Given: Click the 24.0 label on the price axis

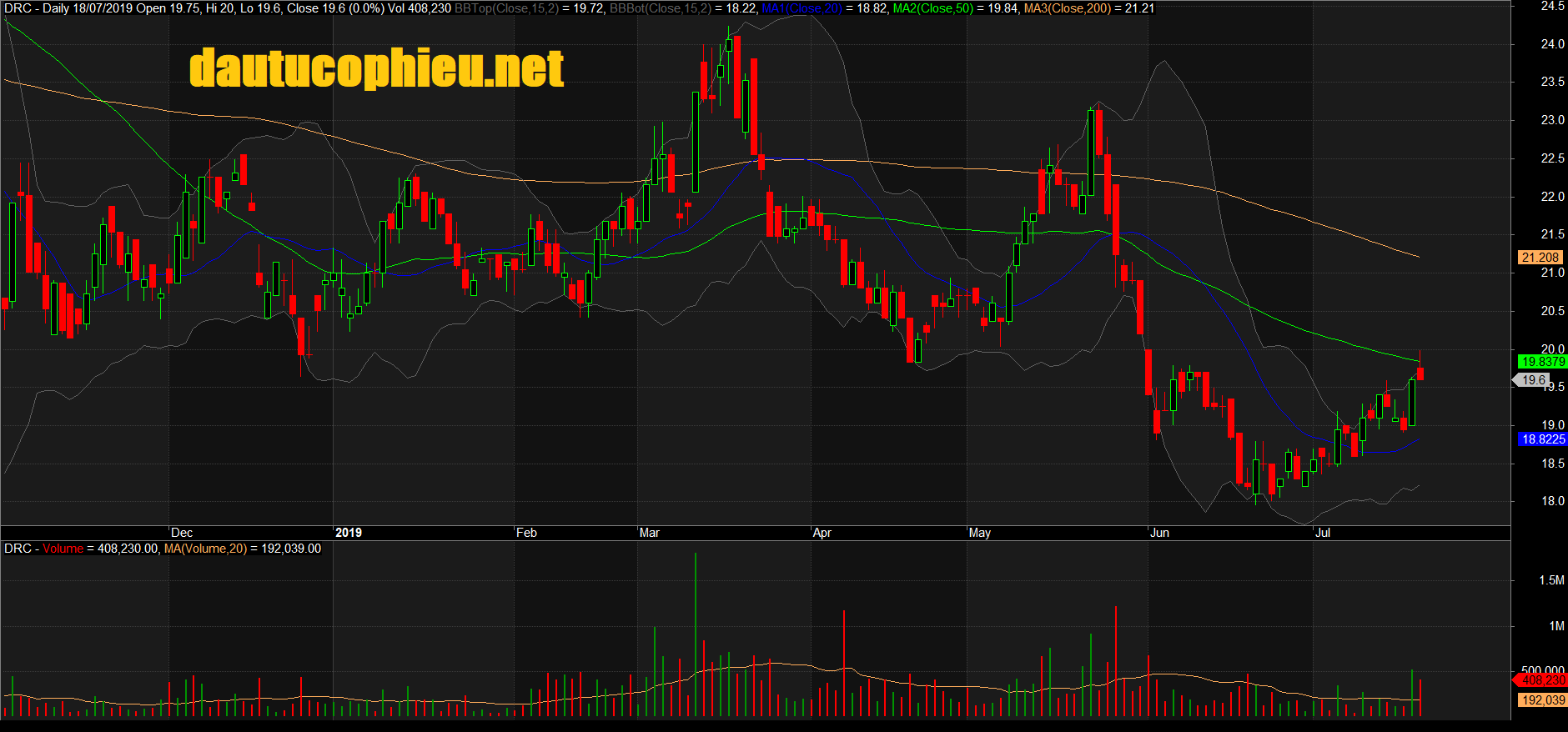Looking at the screenshot, I should click(x=1552, y=44).
